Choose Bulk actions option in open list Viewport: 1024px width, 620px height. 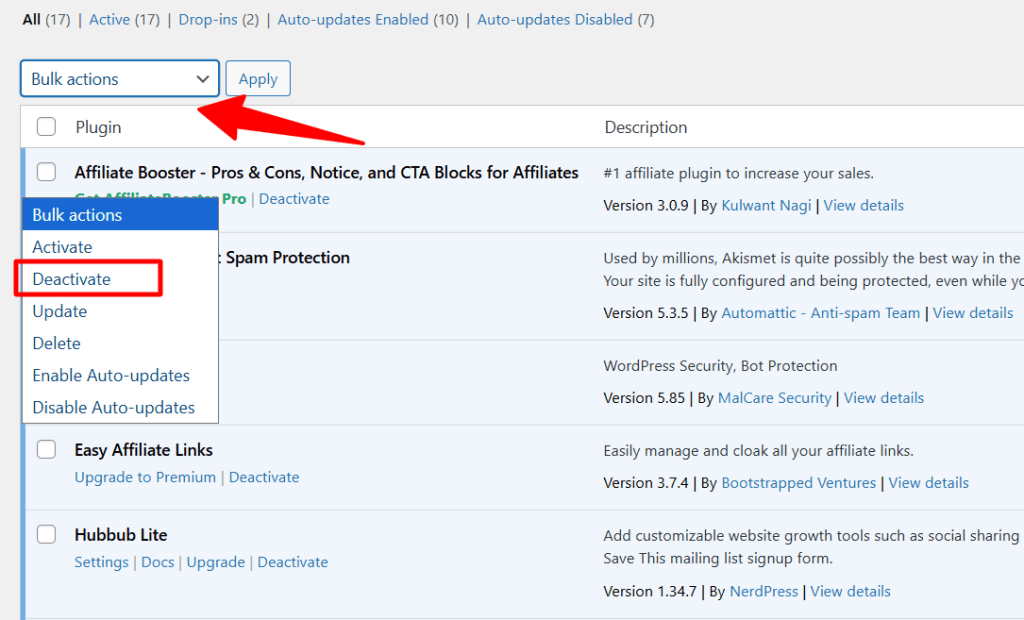click(120, 215)
